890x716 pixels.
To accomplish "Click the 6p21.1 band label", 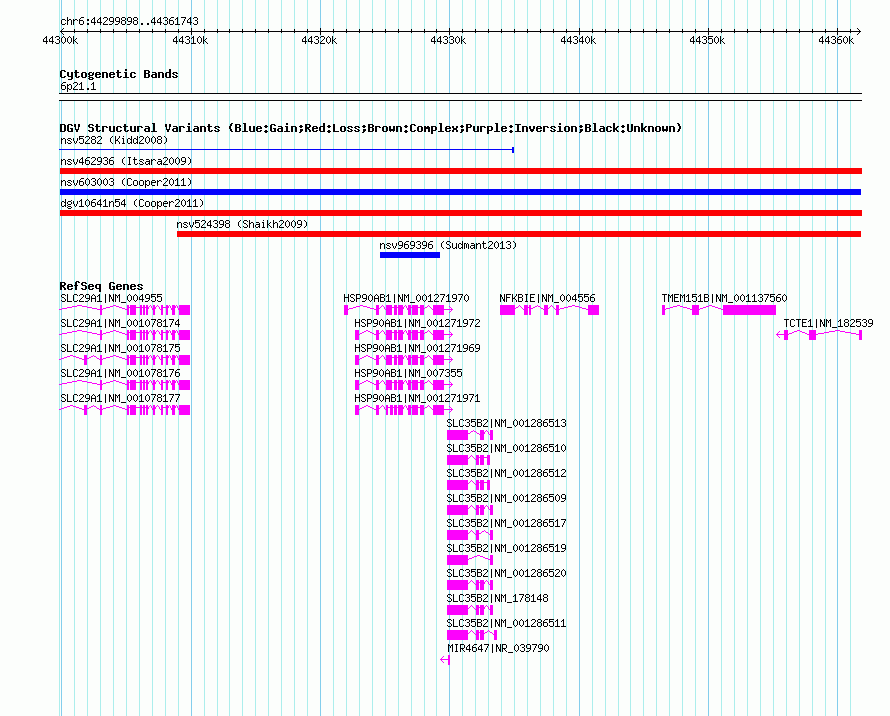I will click(x=78, y=86).
